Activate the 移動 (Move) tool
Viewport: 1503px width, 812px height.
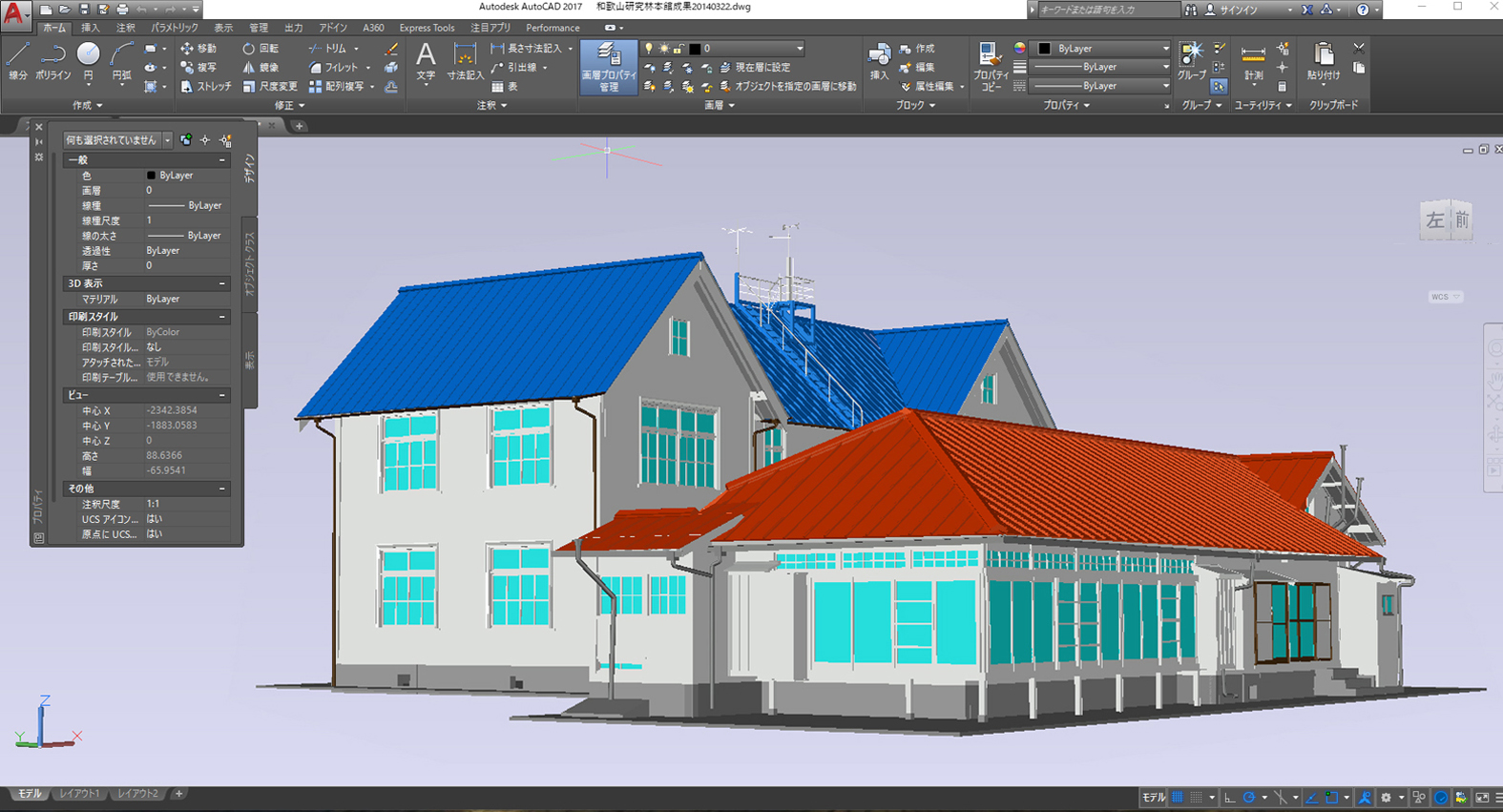(x=198, y=49)
